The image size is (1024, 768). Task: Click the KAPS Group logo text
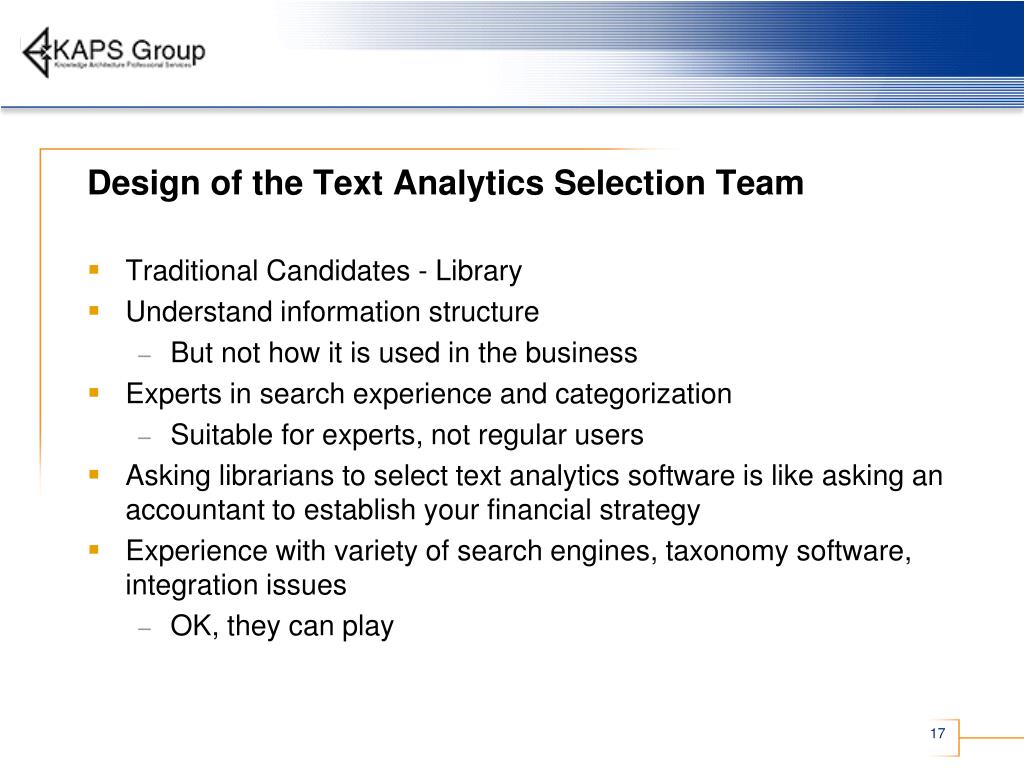[129, 50]
